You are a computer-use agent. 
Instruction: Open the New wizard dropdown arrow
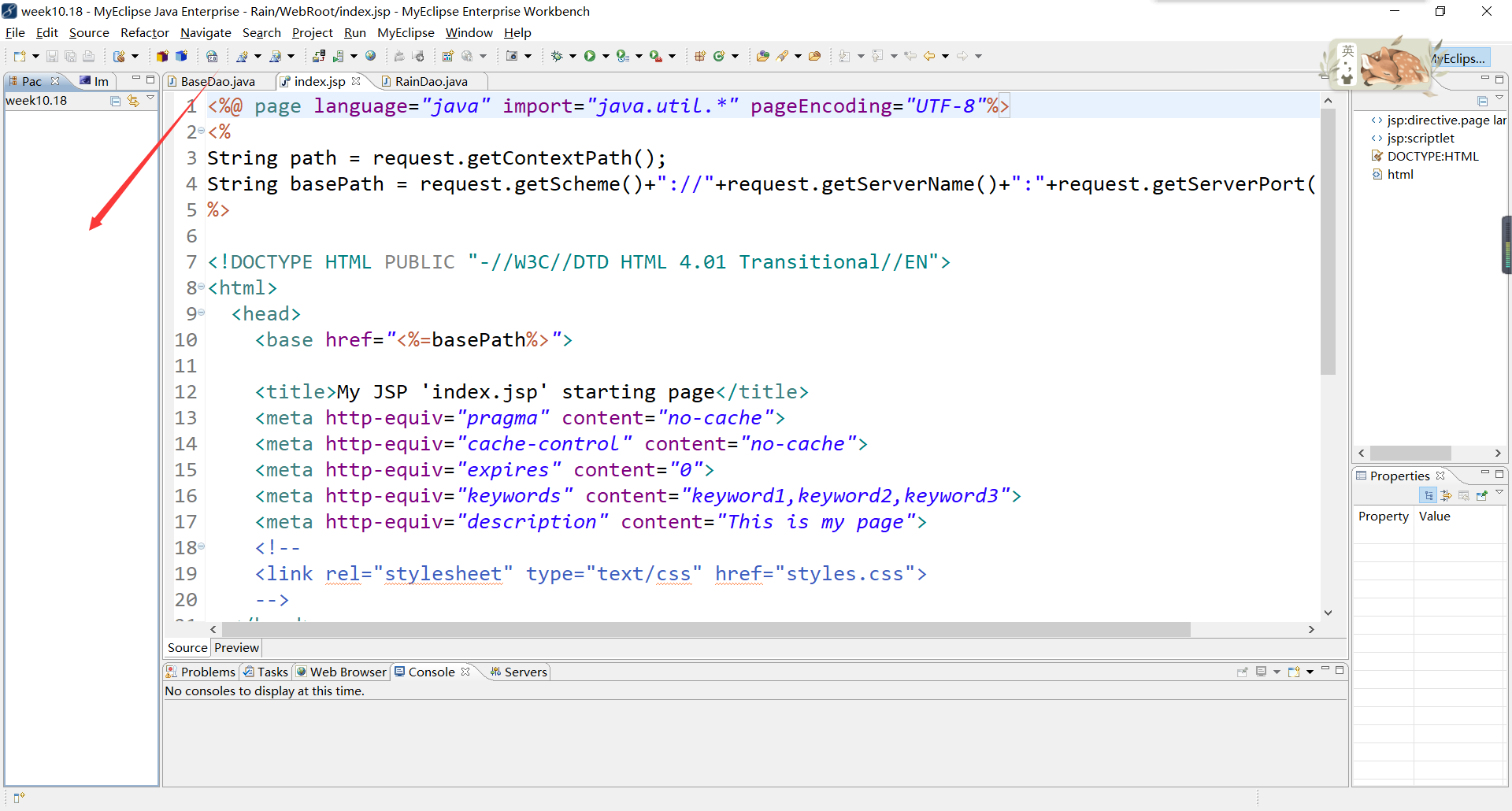[35, 56]
